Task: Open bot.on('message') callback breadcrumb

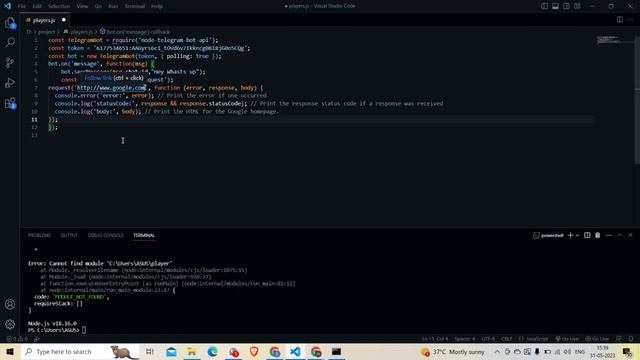Action: tap(135, 32)
